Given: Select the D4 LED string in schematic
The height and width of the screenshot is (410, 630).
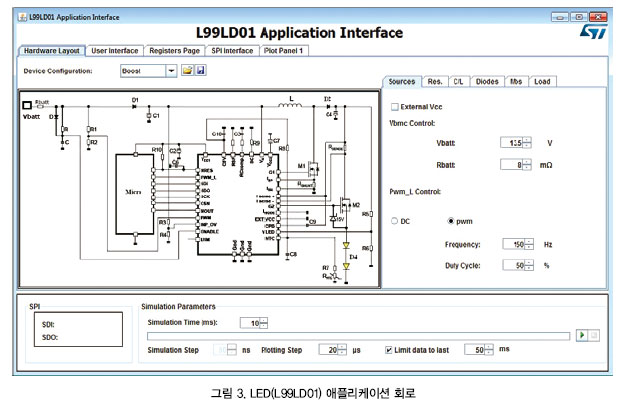Looking at the screenshot, I should [x=346, y=256].
